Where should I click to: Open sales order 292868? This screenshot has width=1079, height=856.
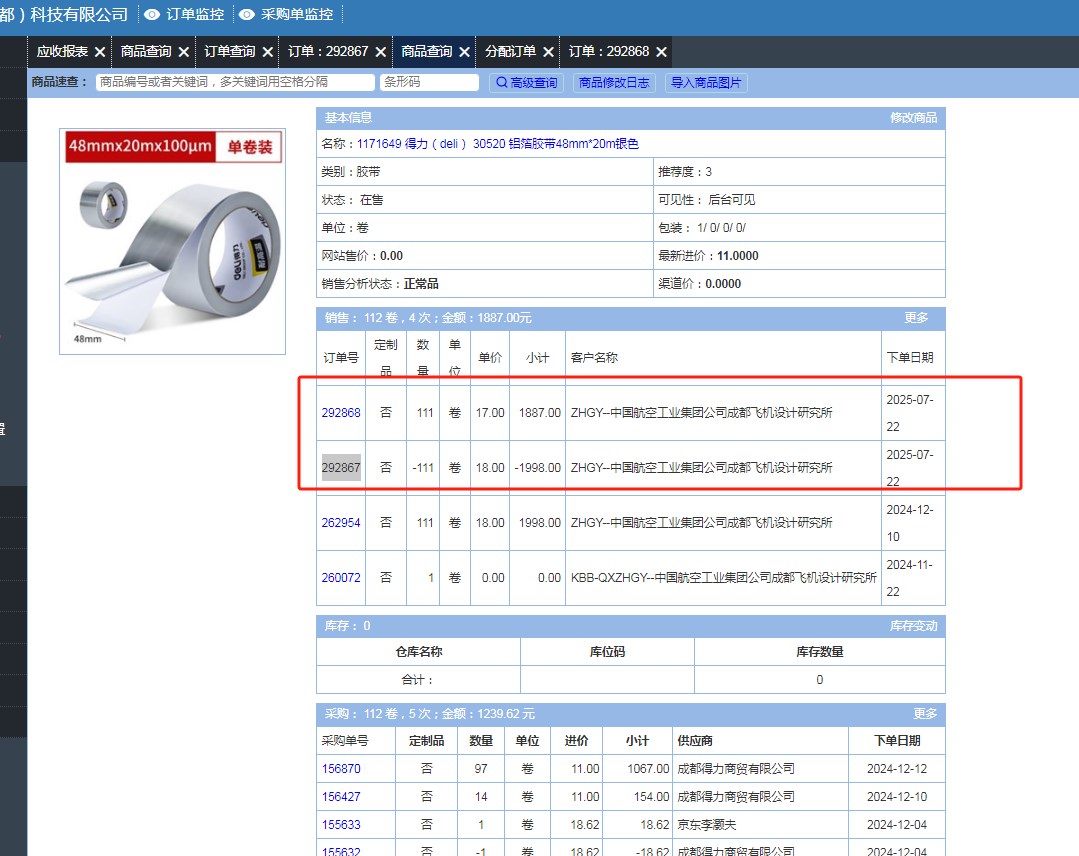click(341, 413)
